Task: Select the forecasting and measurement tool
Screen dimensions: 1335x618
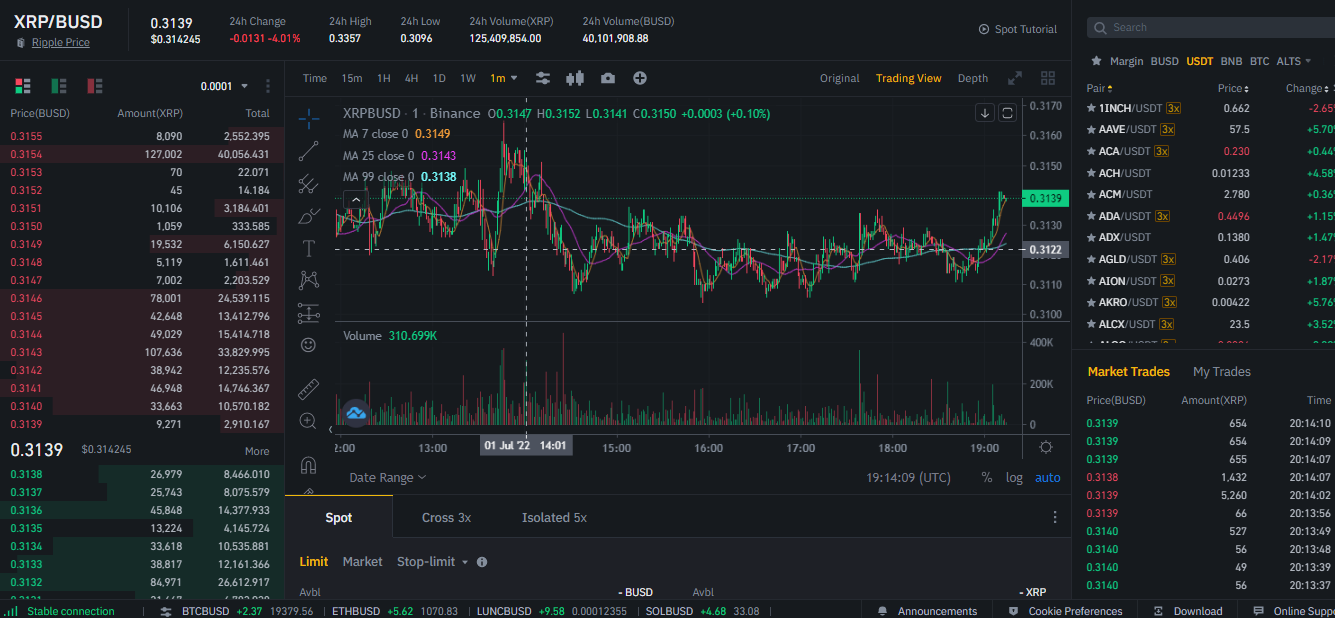Action: click(308, 313)
